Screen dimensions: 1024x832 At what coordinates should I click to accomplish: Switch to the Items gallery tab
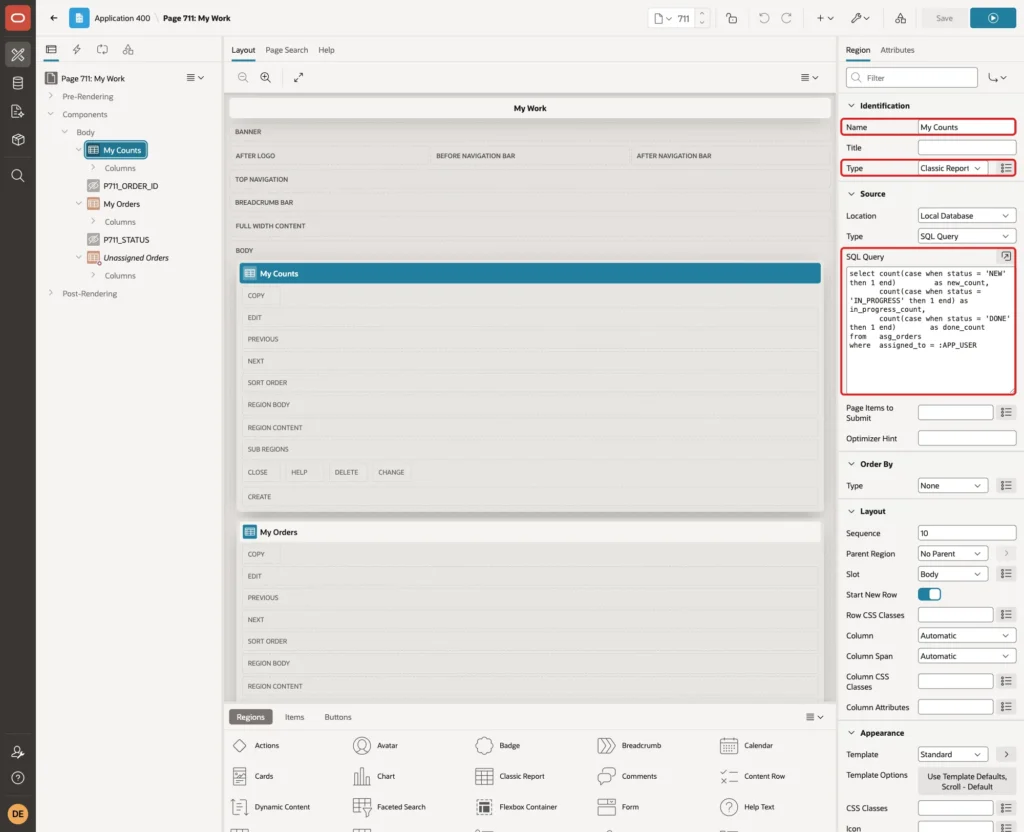click(x=294, y=717)
